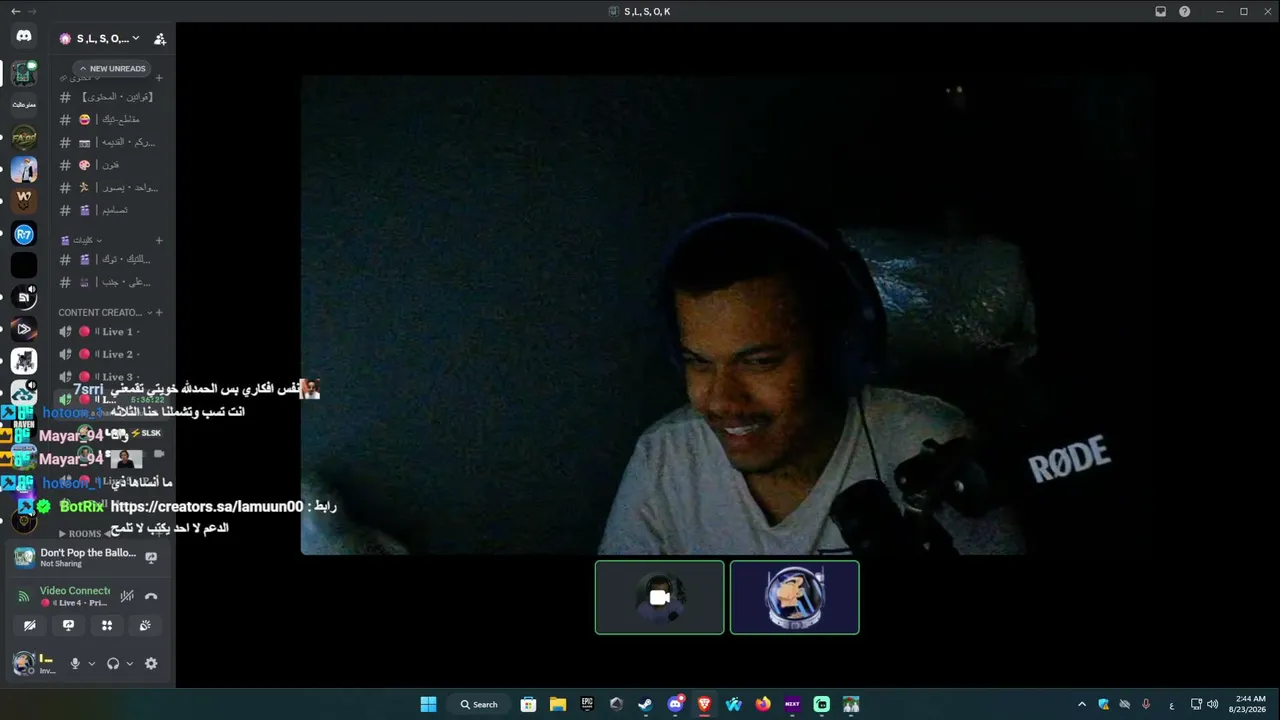Open Steam from the taskbar
This screenshot has height=720, width=1280.
tap(646, 704)
